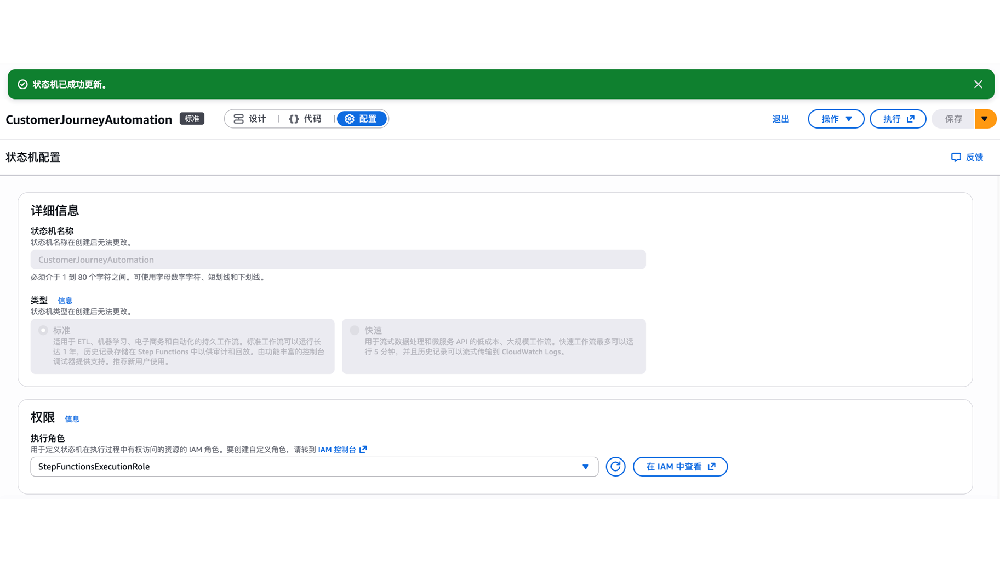This screenshot has height=562, width=1000.
Task: Switch to the 代码 code tab
Action: click(305, 119)
